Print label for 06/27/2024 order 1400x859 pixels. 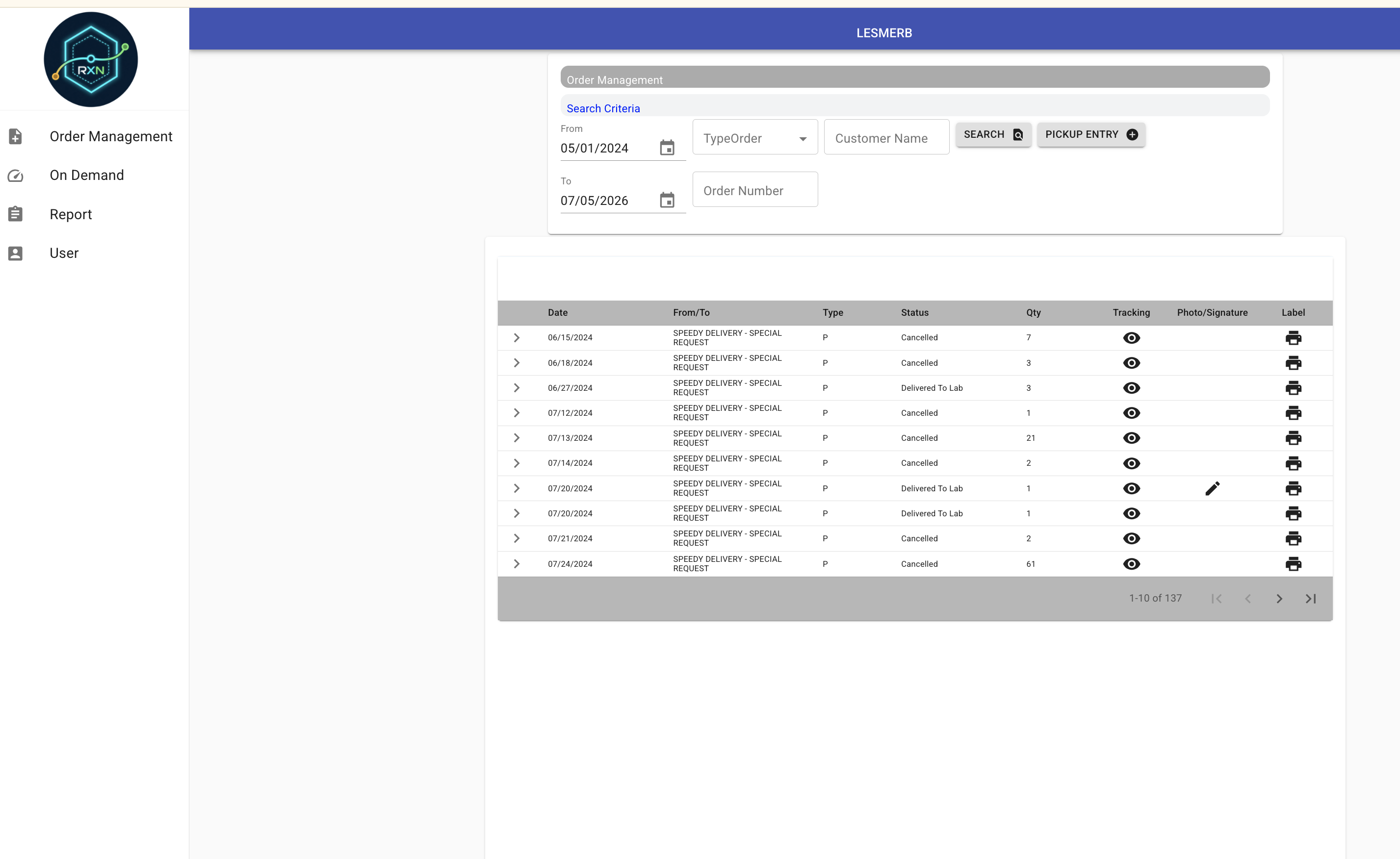point(1293,388)
